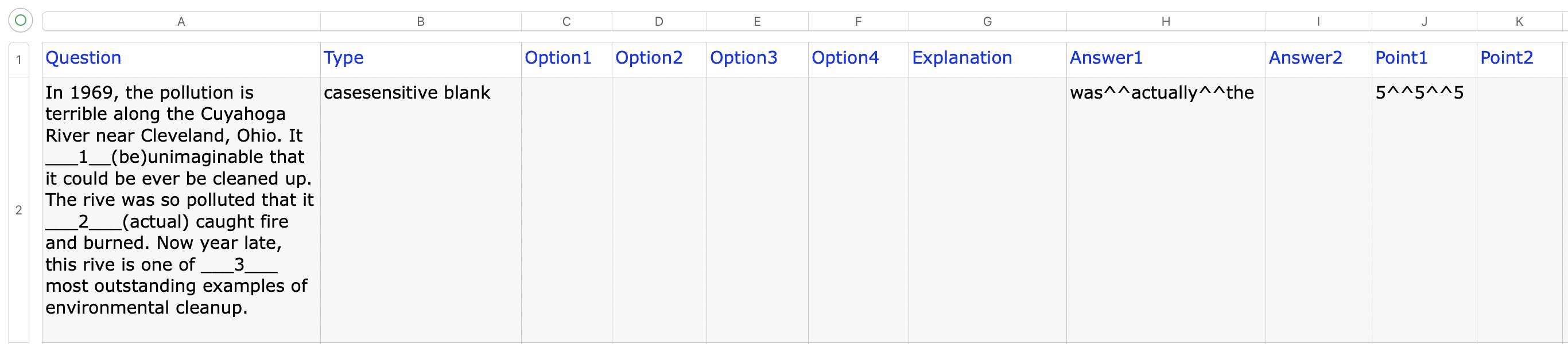The image size is (1568, 344).
Task: Select column G header
Action: (x=987, y=21)
